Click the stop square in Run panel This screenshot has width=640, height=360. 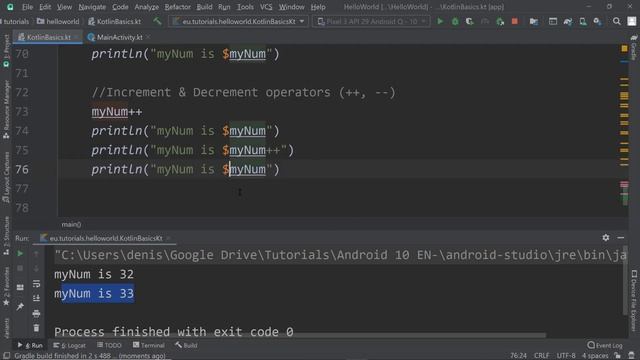tap(20, 268)
